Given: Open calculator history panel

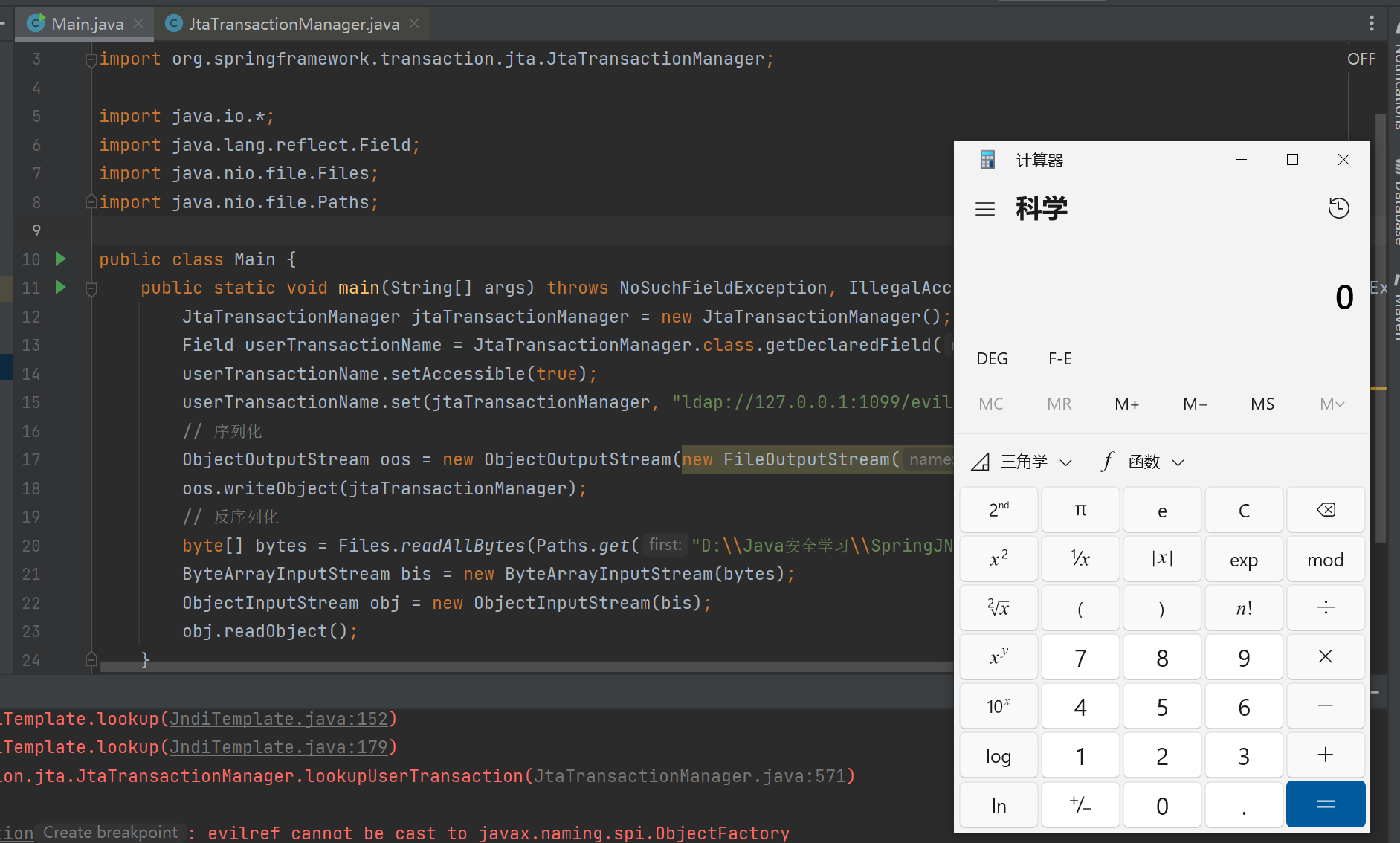Looking at the screenshot, I should point(1339,208).
